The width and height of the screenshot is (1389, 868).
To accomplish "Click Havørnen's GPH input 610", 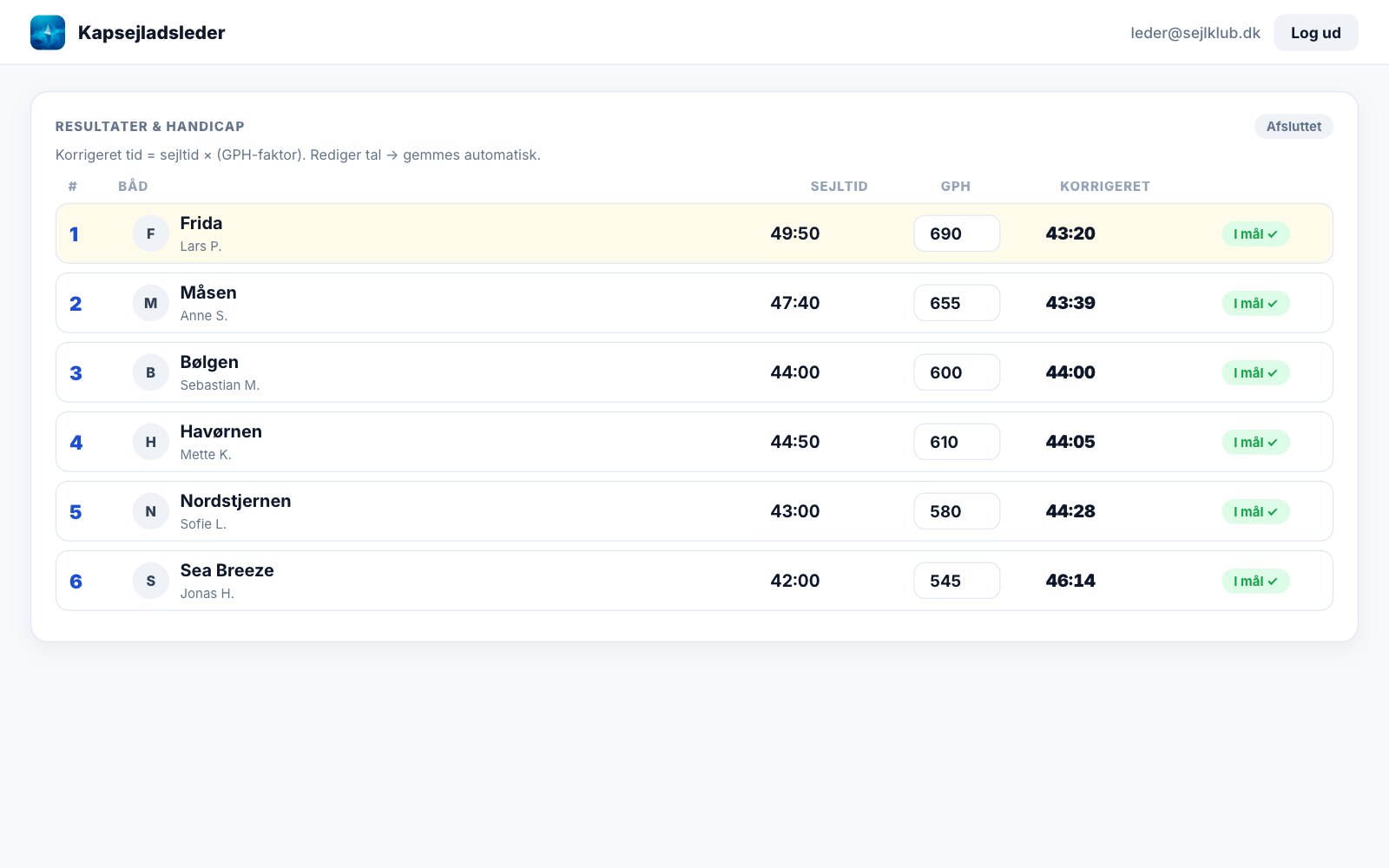I will point(957,442).
